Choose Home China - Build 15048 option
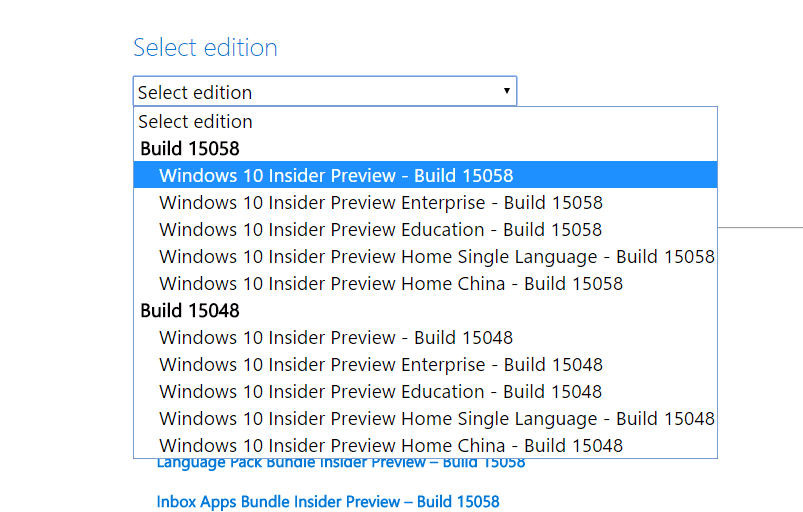 [x=390, y=445]
